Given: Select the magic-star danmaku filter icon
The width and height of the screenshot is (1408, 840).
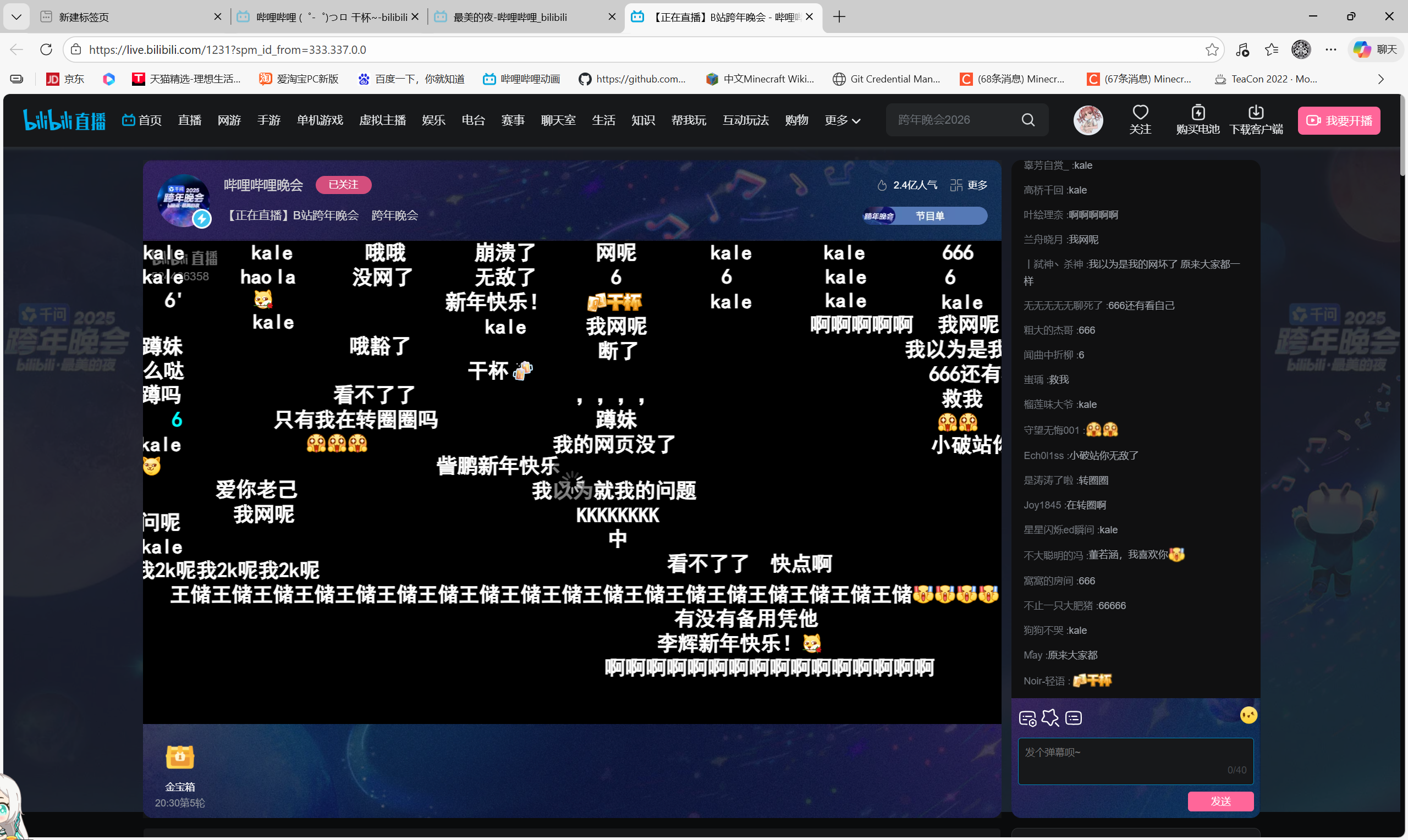Looking at the screenshot, I should coord(1050,718).
